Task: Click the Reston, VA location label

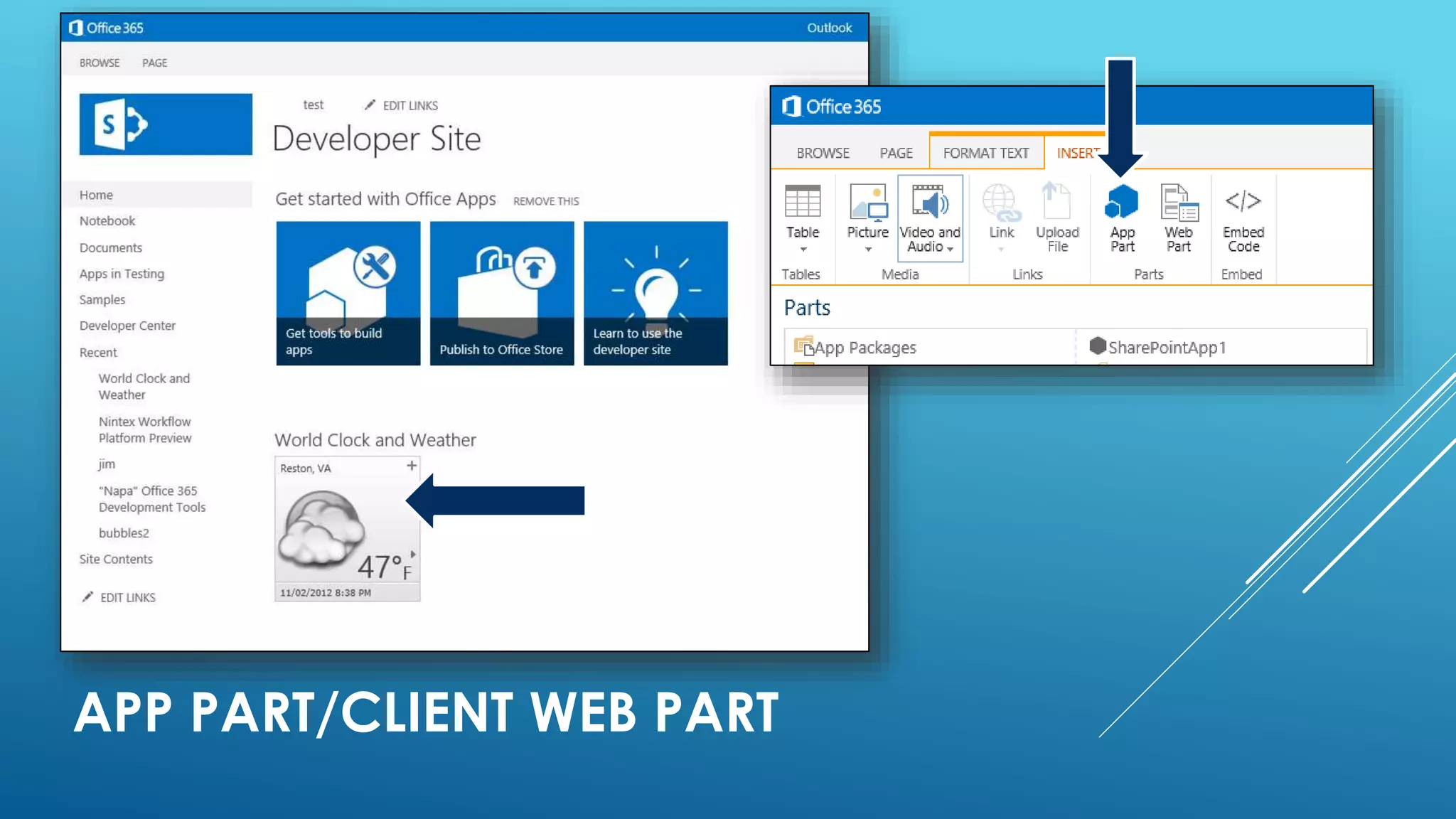Action: pyautogui.click(x=306, y=469)
